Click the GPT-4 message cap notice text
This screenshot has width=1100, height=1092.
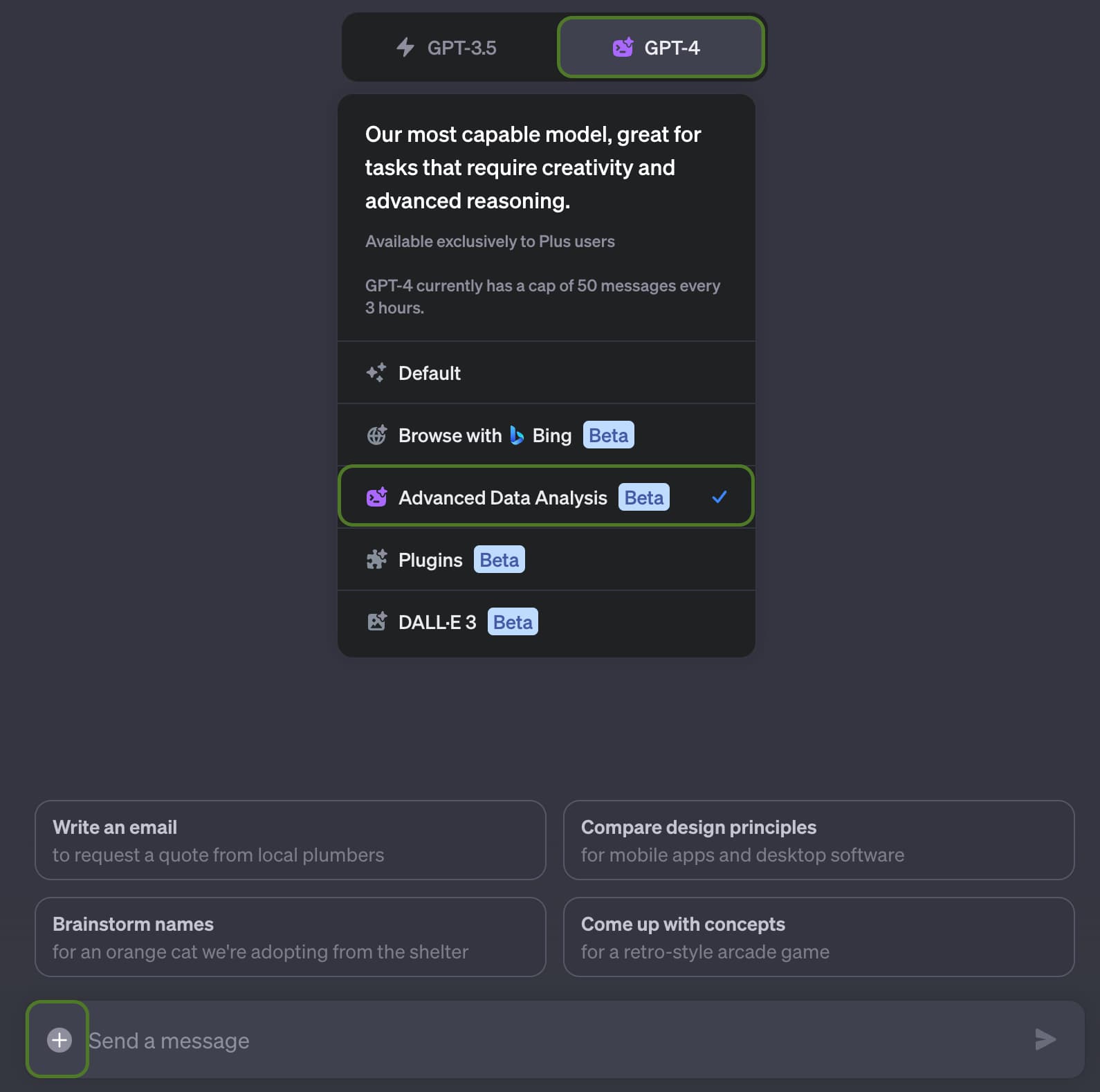click(x=542, y=296)
